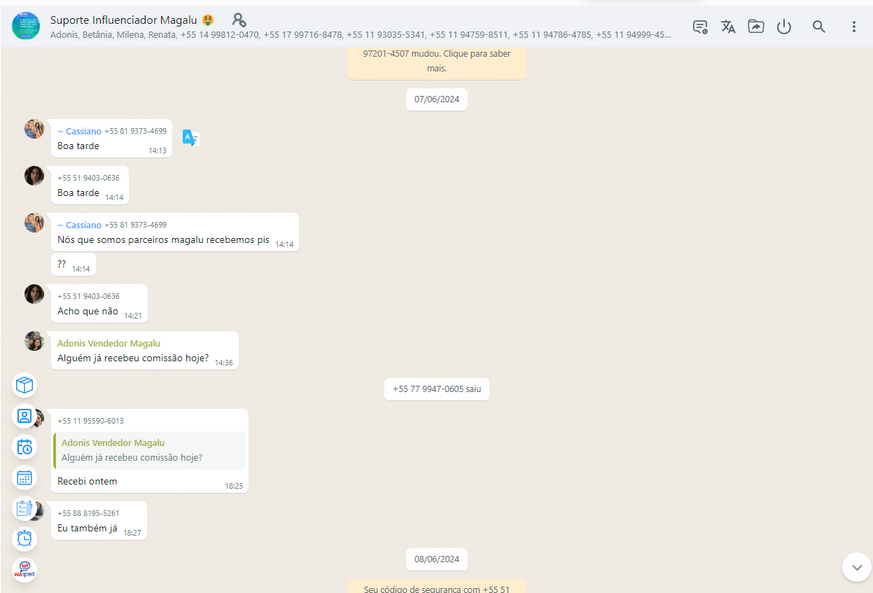Click the "97201-4507 mudou" security code notice
This screenshot has height=593, width=873.
(436, 61)
